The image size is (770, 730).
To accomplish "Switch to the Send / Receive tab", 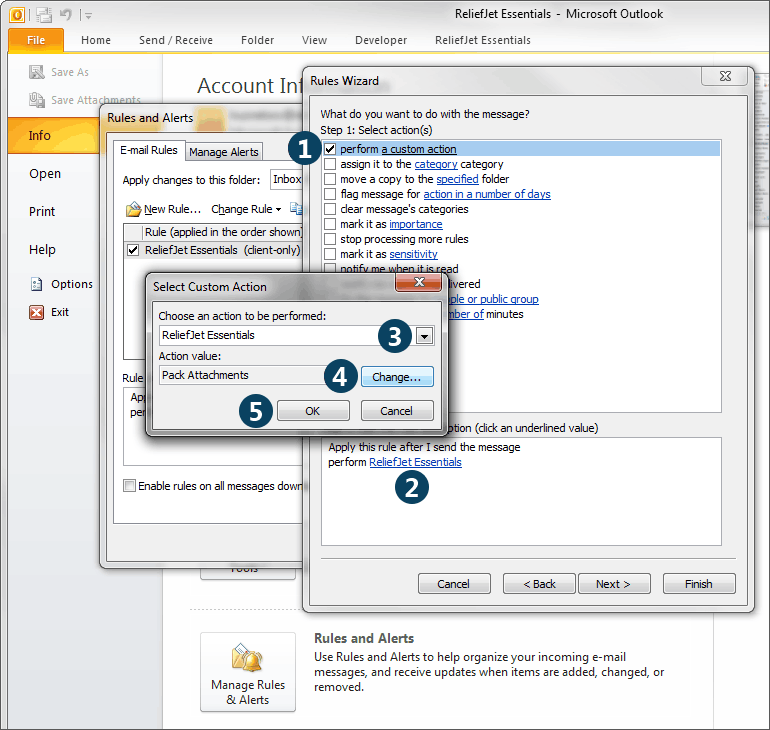I will pyautogui.click(x=176, y=40).
